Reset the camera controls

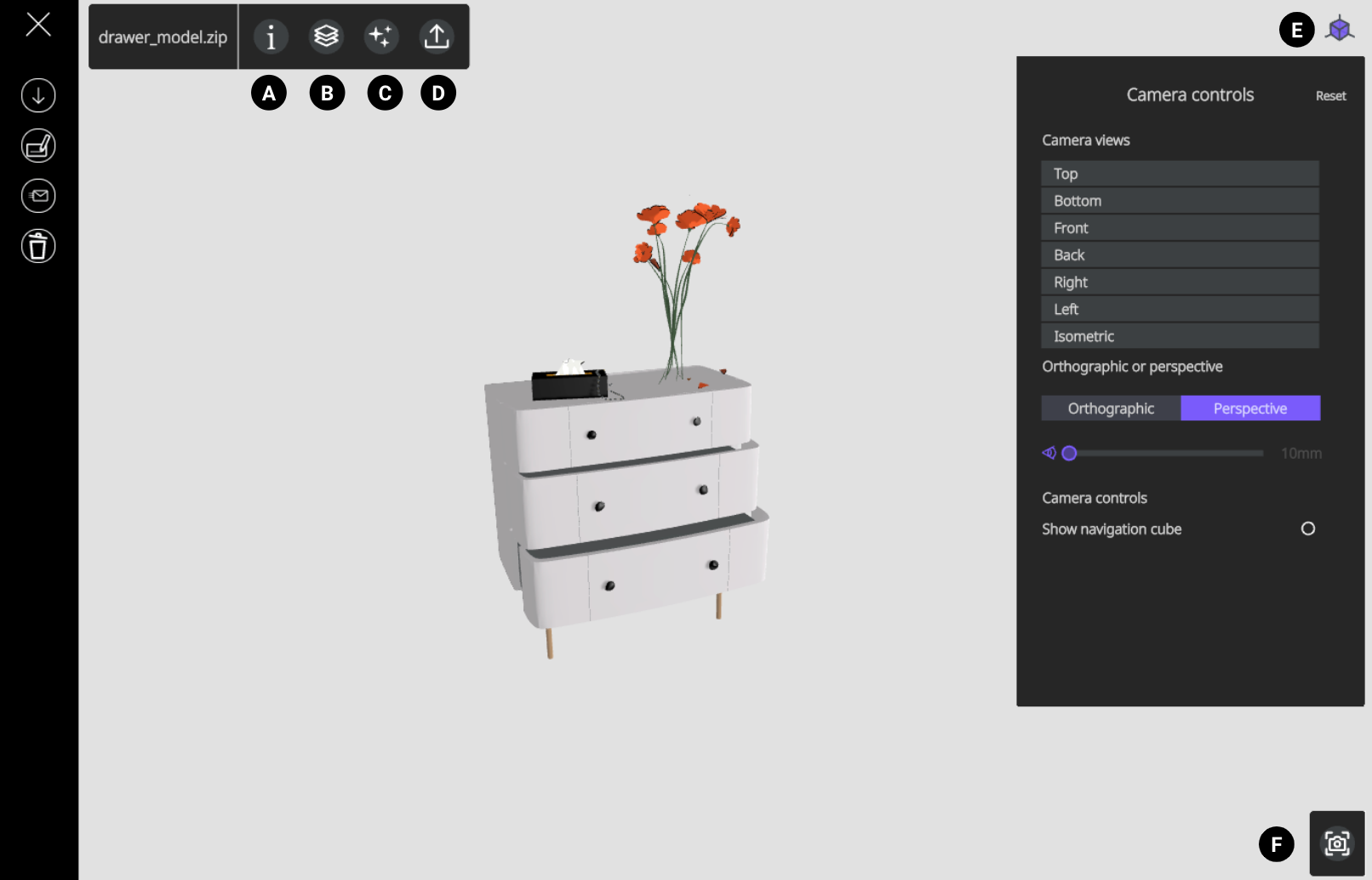tap(1330, 96)
